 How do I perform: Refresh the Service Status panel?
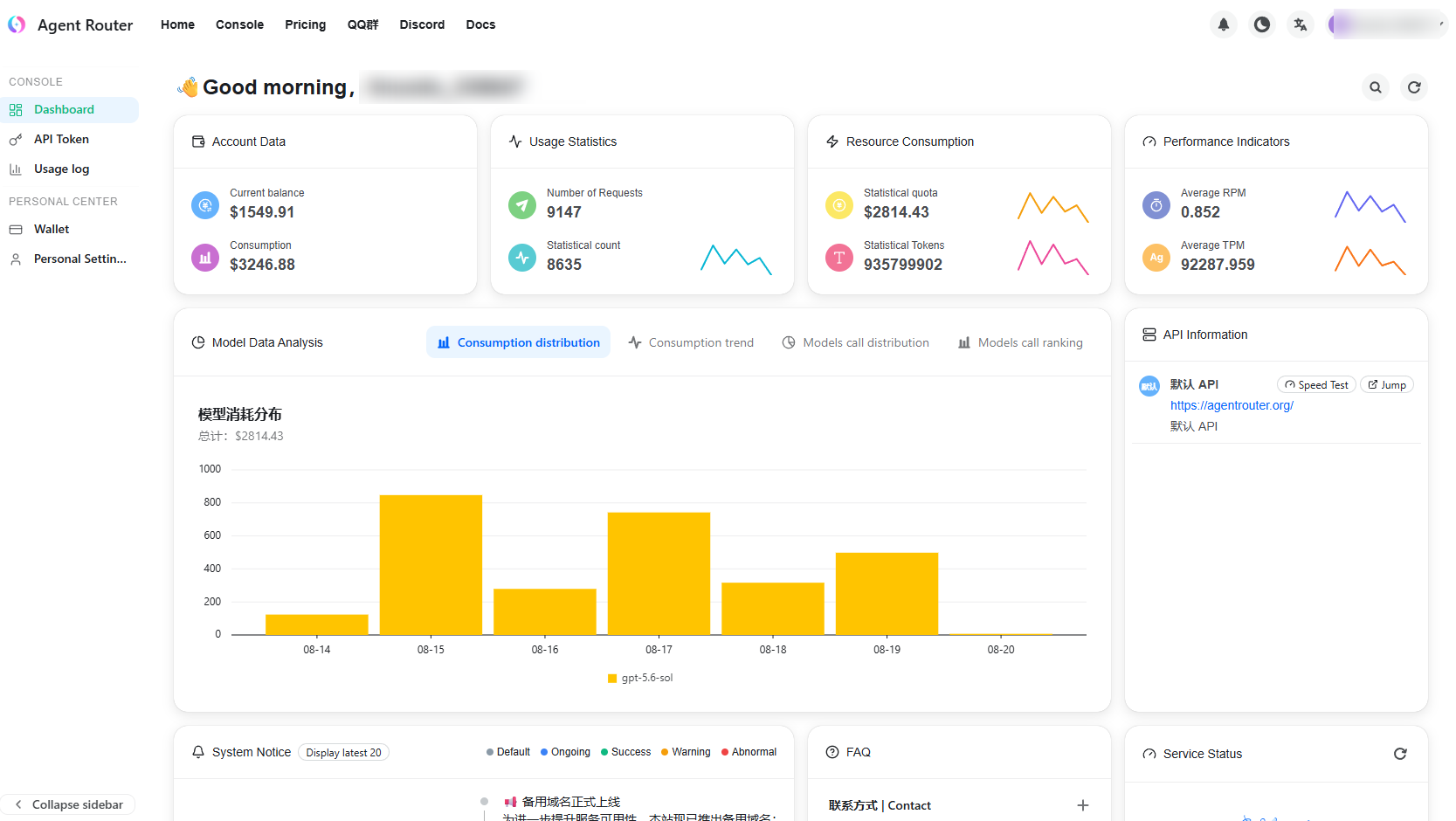[x=1400, y=754]
